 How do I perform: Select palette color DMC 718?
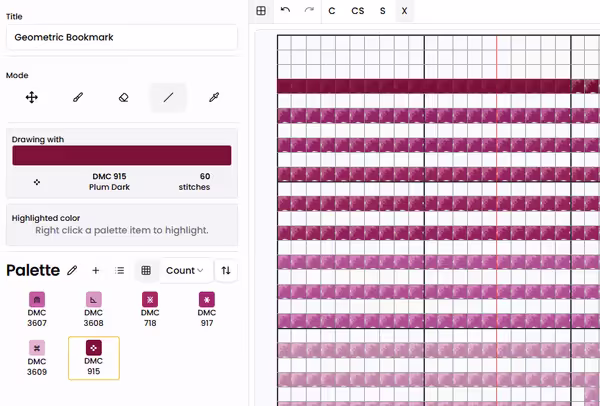pyautogui.click(x=150, y=309)
